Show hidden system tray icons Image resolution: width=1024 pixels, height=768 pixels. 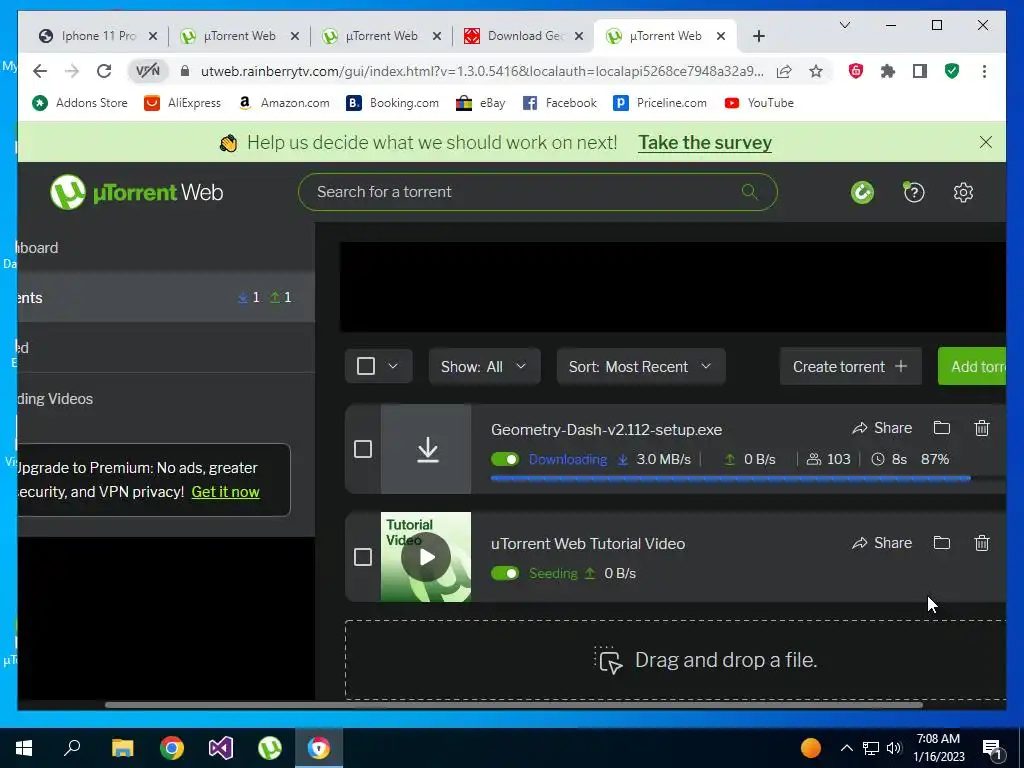point(846,748)
